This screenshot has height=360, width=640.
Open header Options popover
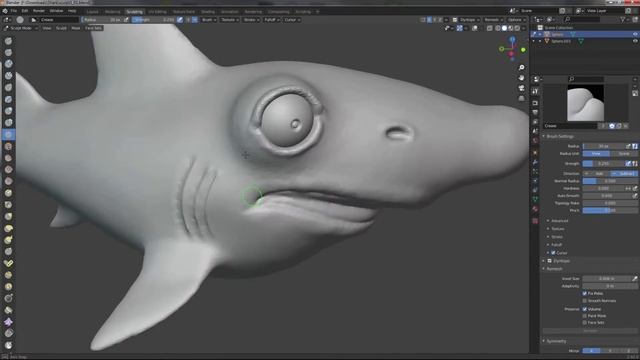(x=516, y=20)
